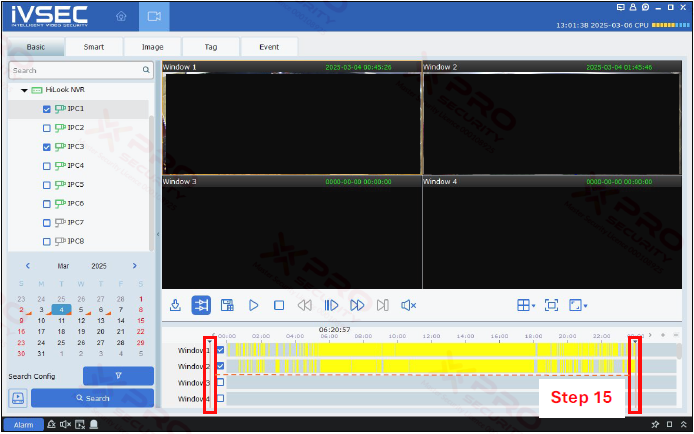Click the Alarm button
This screenshot has height=434, width=694.
(23, 425)
